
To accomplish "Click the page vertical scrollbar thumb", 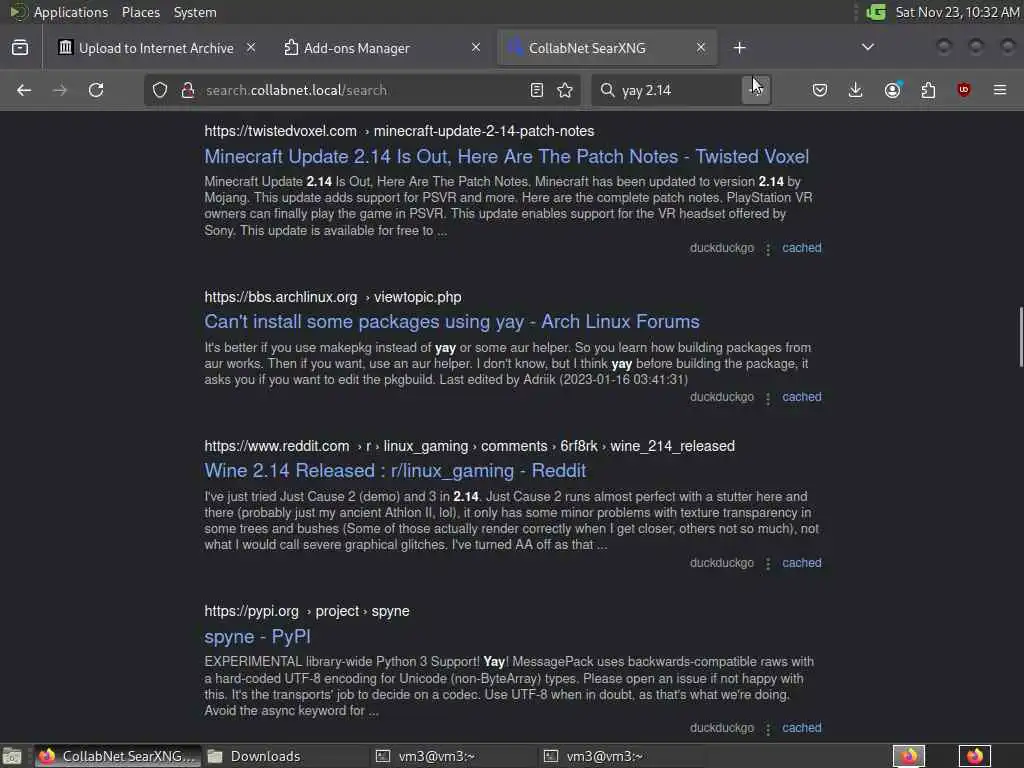I will click(x=1020, y=337).
